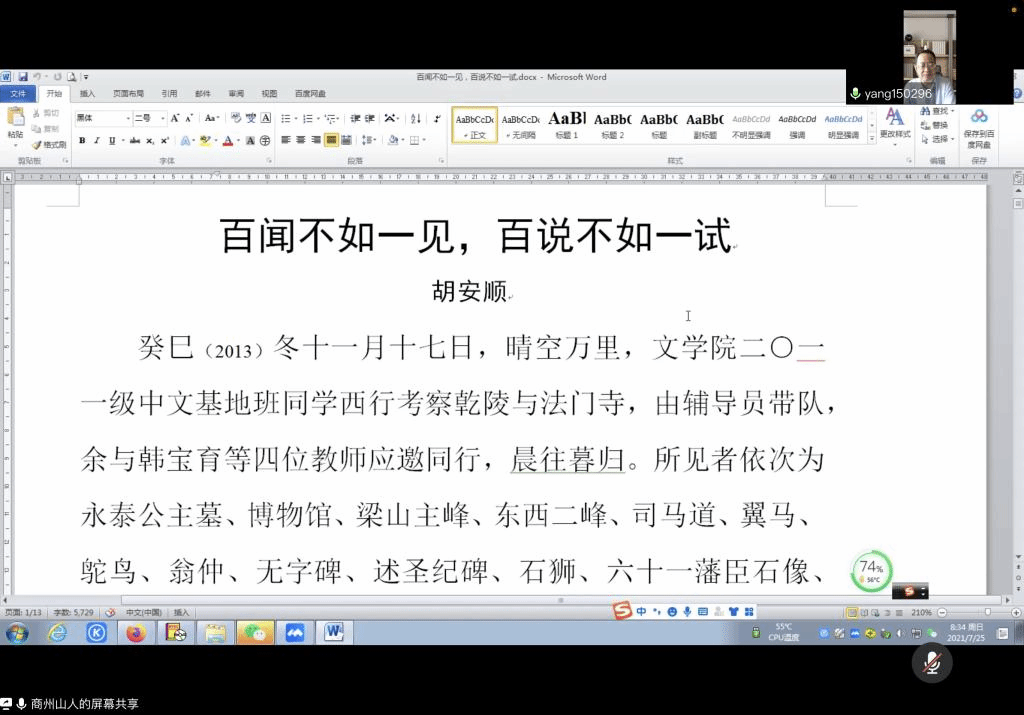Apply strikethrough to selected text
This screenshot has height=715, width=1024.
134,141
